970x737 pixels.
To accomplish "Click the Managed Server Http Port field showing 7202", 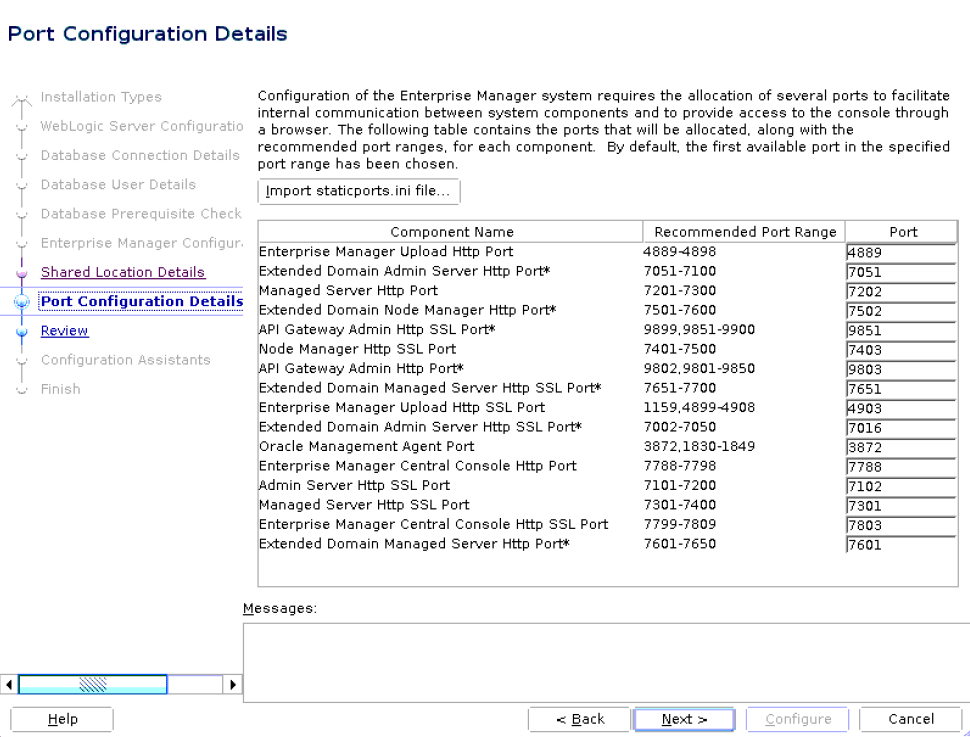I will click(x=899, y=292).
